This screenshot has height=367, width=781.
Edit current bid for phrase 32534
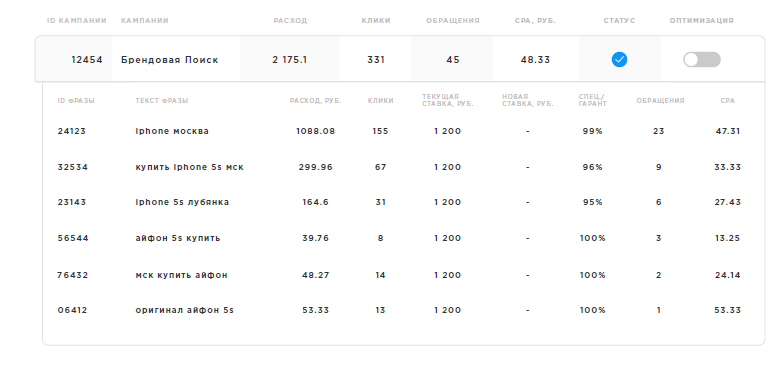pyautogui.click(x=447, y=167)
